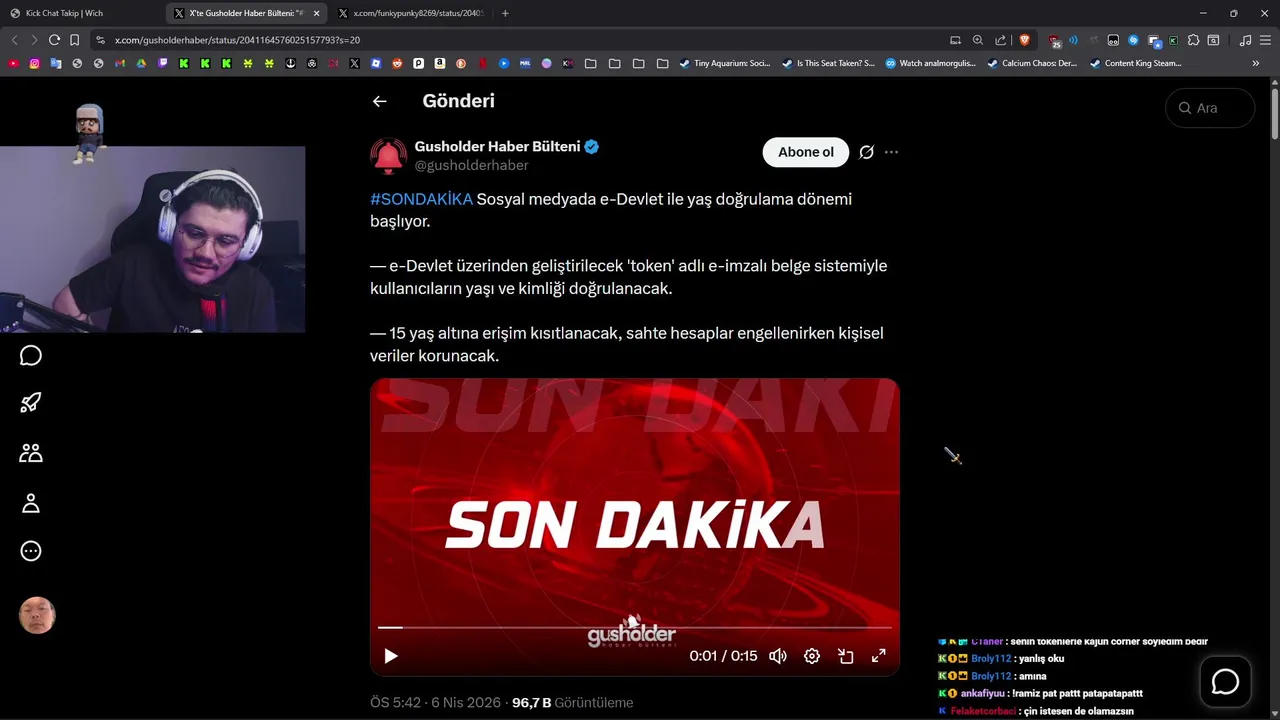
Task: Open the Instagram bookmark icon
Action: click(x=34, y=63)
